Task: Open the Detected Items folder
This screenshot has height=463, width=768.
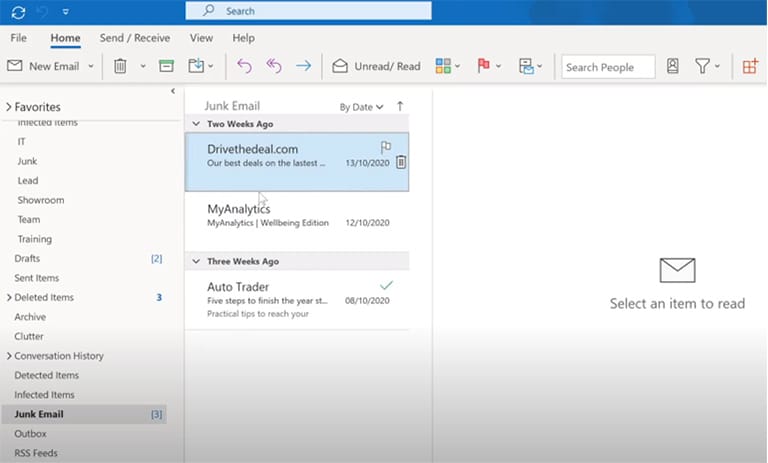Action: pyautogui.click(x=47, y=375)
